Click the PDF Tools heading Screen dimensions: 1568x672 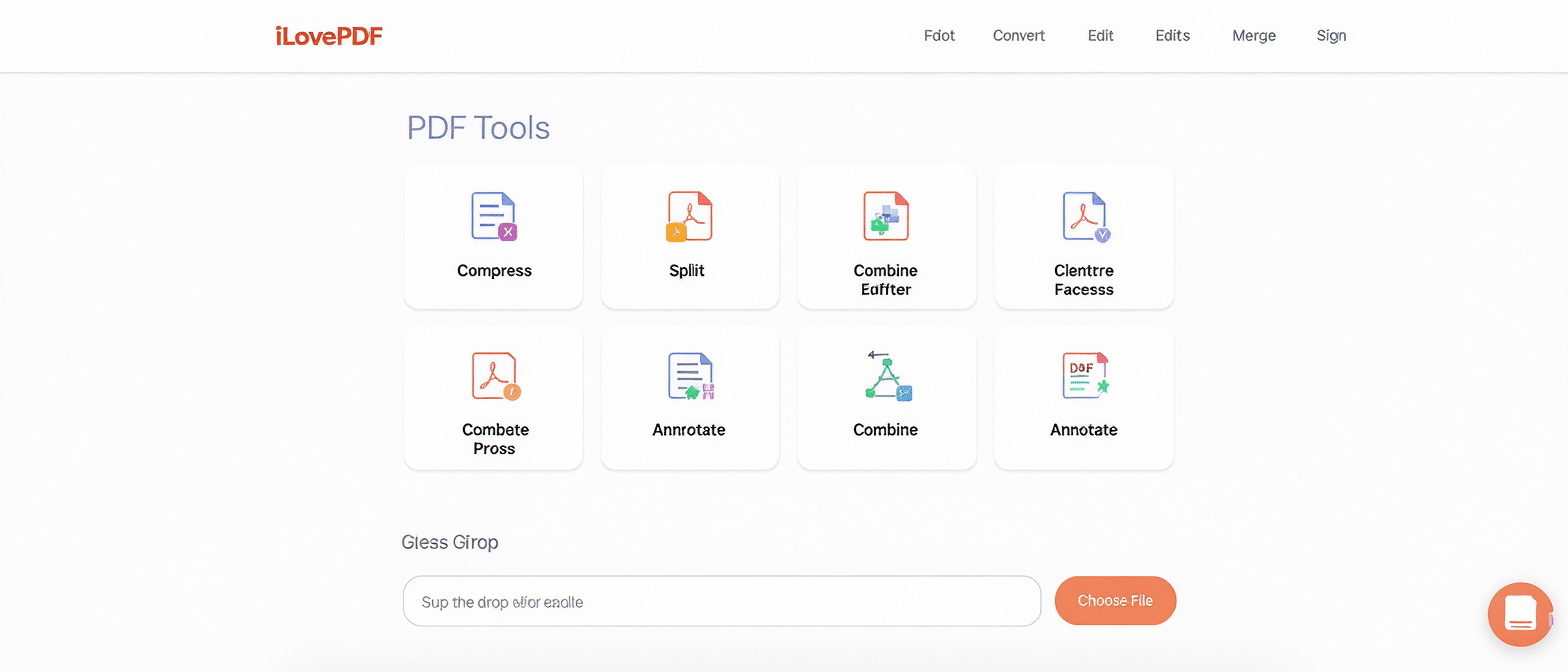point(478,128)
